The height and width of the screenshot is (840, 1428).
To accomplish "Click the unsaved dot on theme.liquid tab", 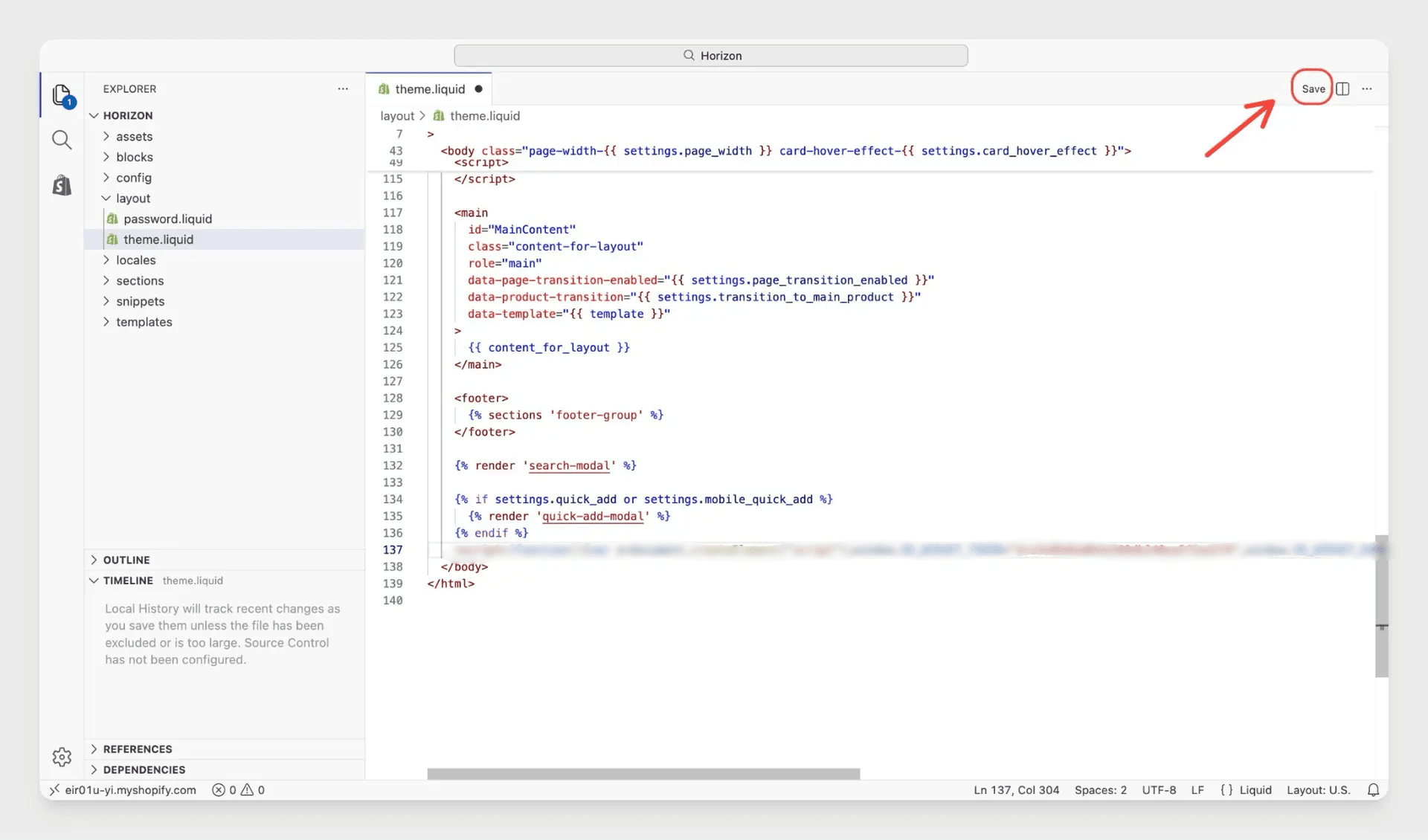I will tap(478, 89).
